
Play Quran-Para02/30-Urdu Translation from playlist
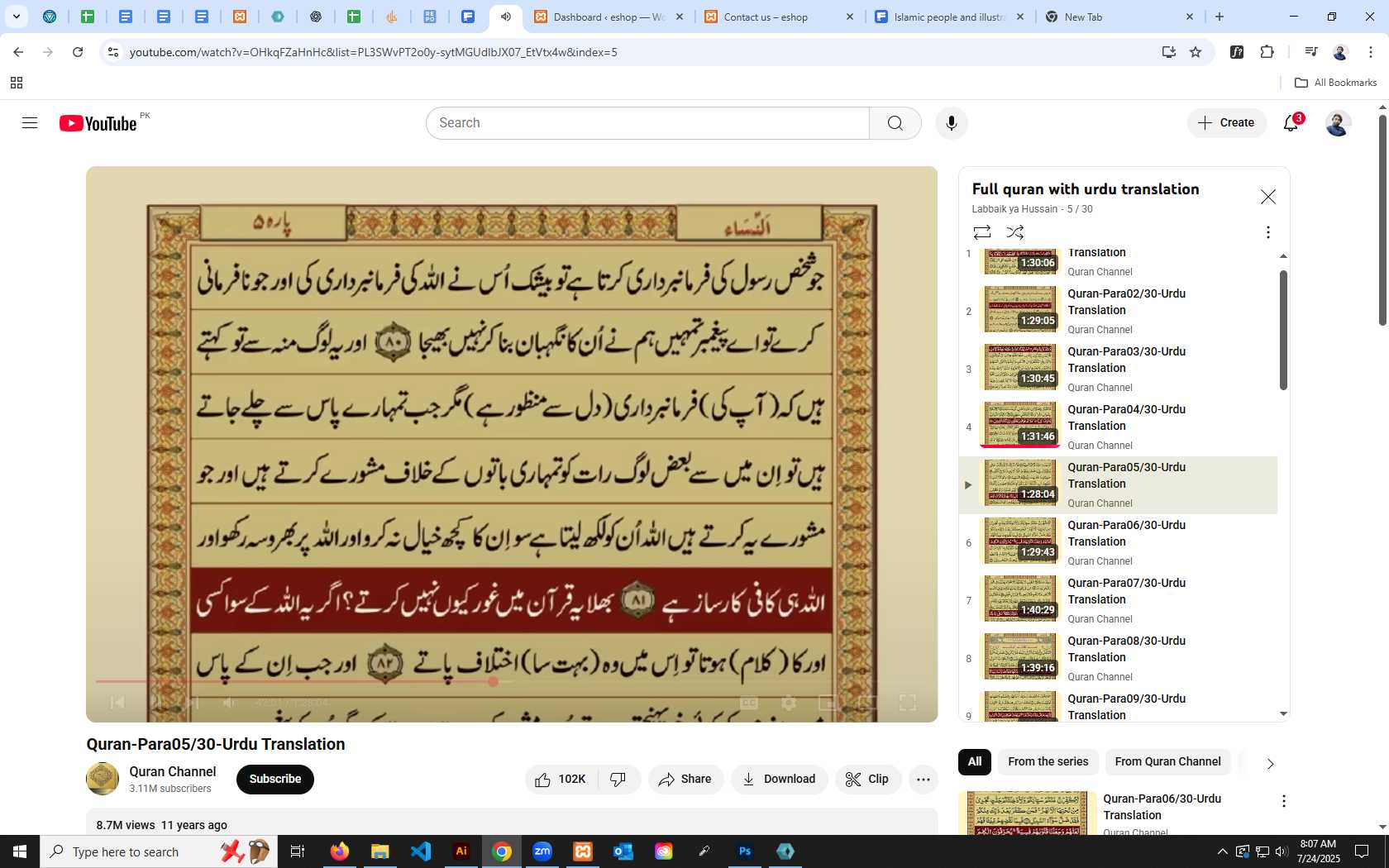coord(1118,312)
